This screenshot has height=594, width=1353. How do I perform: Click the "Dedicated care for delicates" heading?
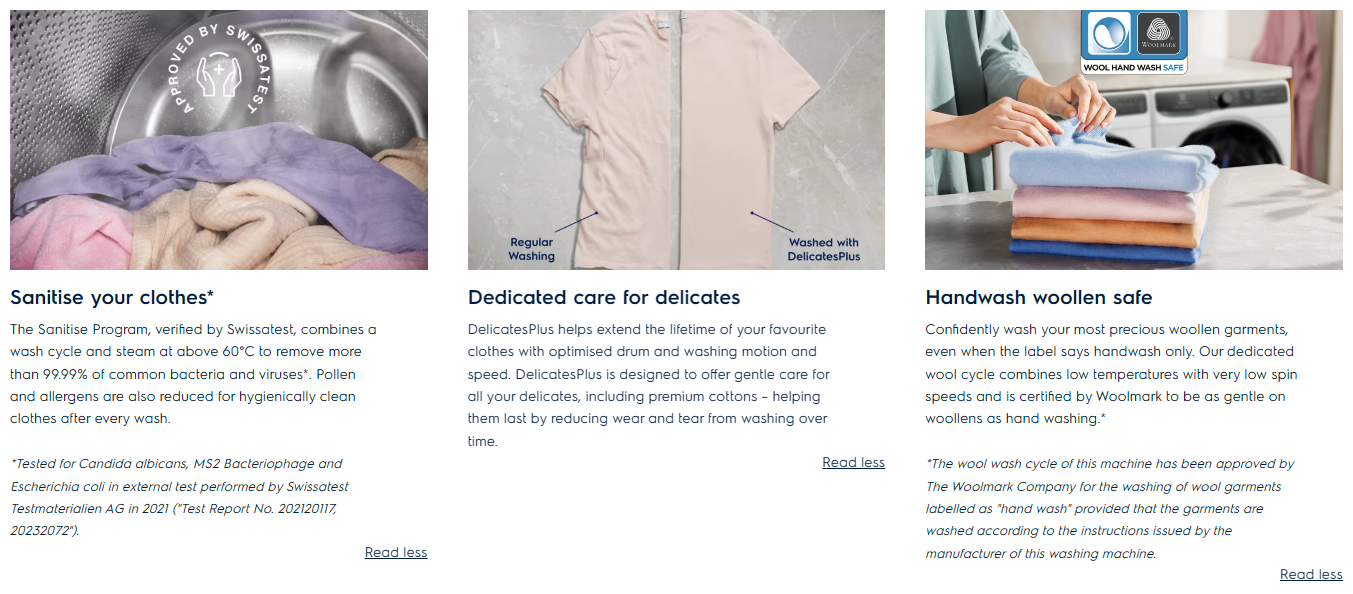tap(604, 297)
